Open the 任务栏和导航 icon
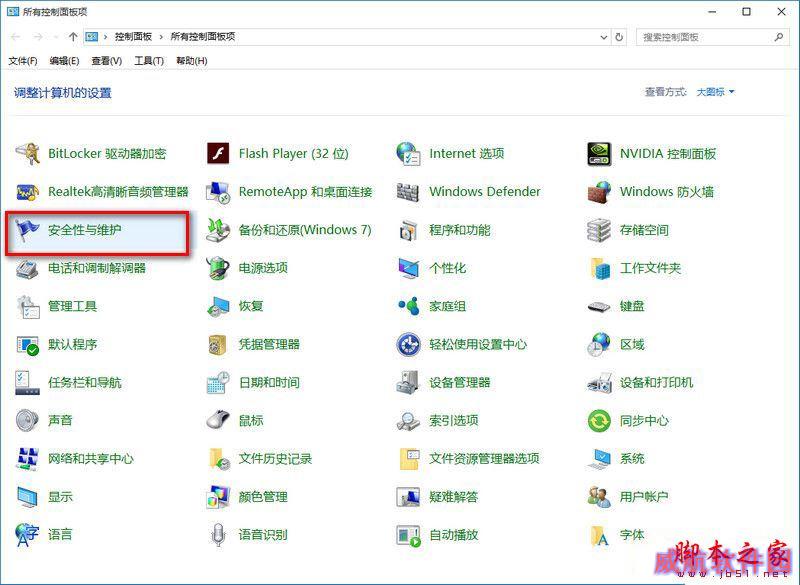800x585 pixels. (27, 383)
